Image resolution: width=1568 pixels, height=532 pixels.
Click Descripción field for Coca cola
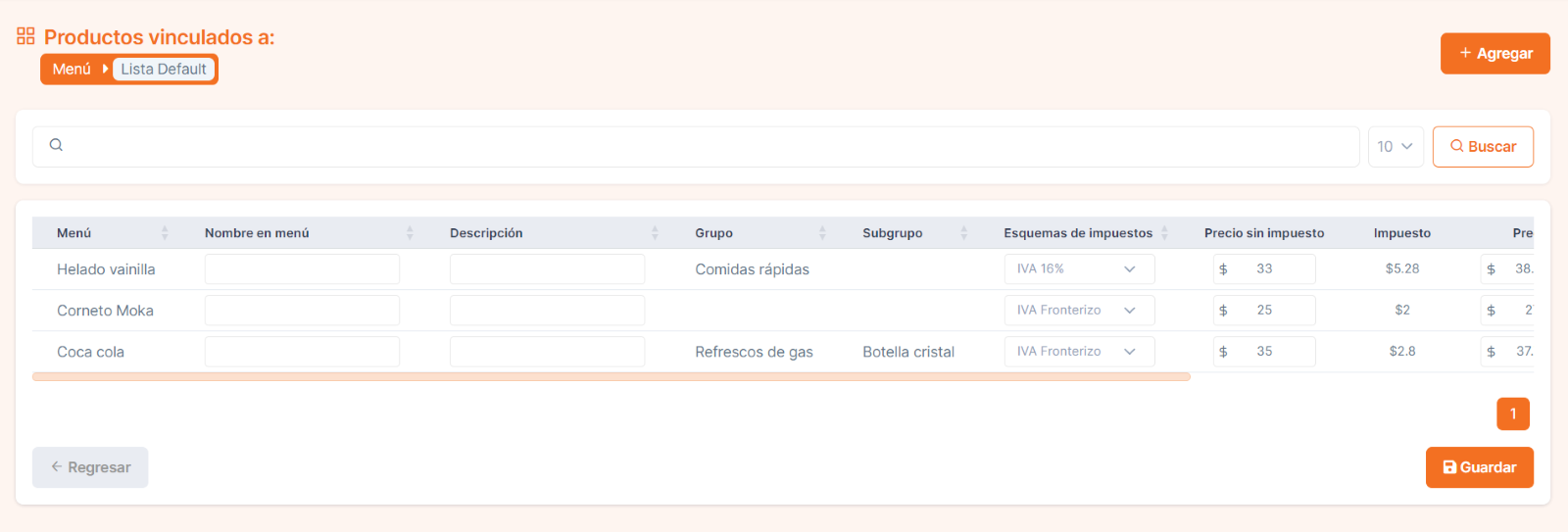tap(547, 351)
